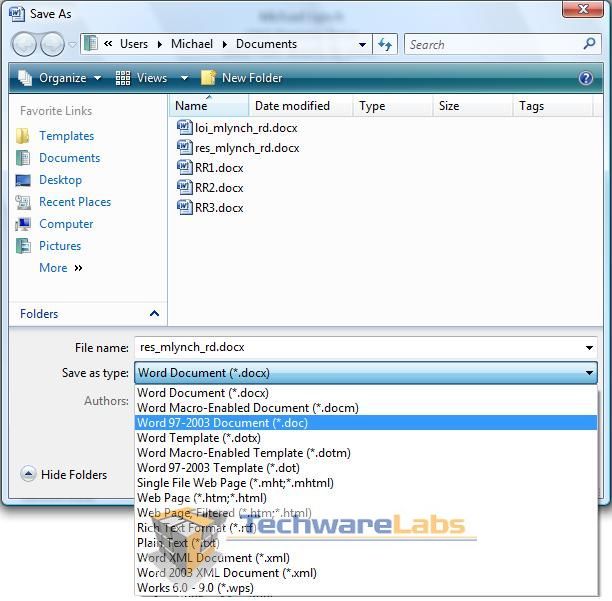612x601 pixels.
Task: Sort by the Size column header
Action: point(473,106)
